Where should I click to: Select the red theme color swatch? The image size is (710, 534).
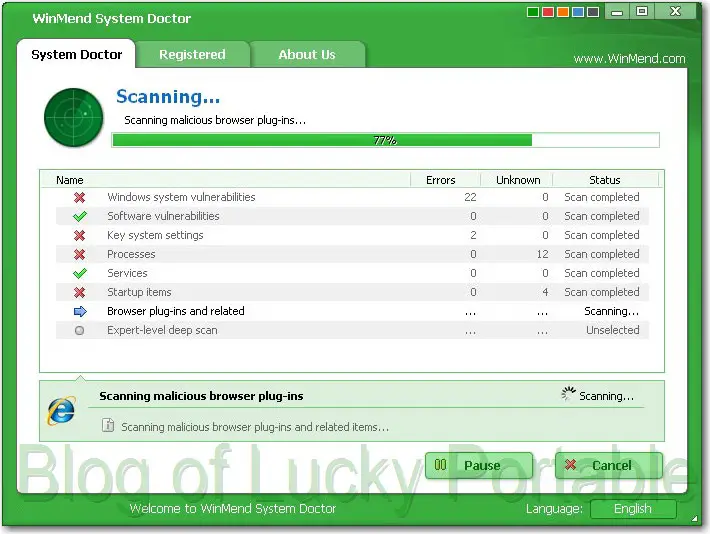pos(548,12)
